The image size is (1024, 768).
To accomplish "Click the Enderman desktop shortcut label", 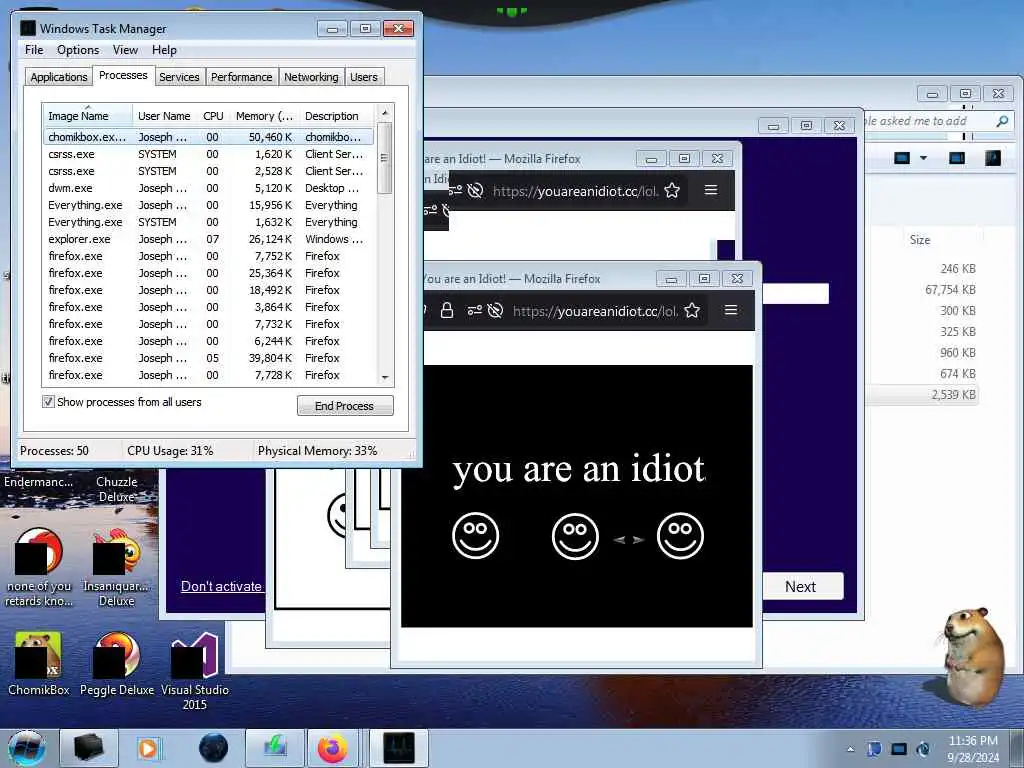I will point(39,482).
